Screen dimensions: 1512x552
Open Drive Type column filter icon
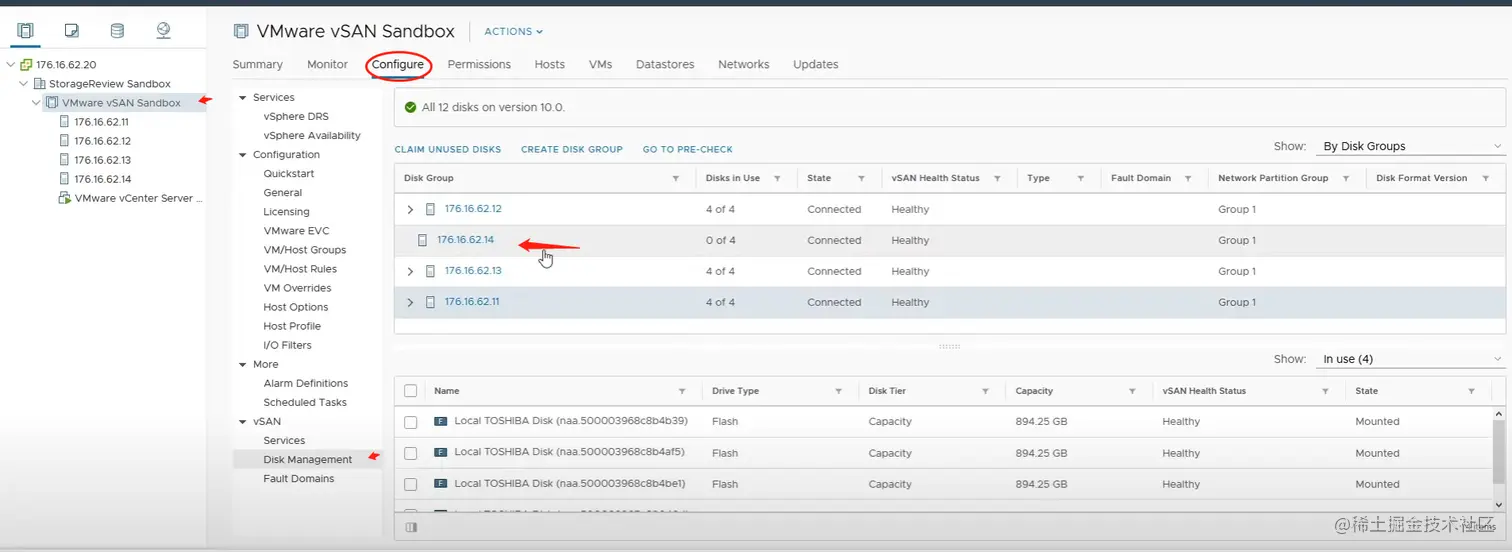(839, 391)
